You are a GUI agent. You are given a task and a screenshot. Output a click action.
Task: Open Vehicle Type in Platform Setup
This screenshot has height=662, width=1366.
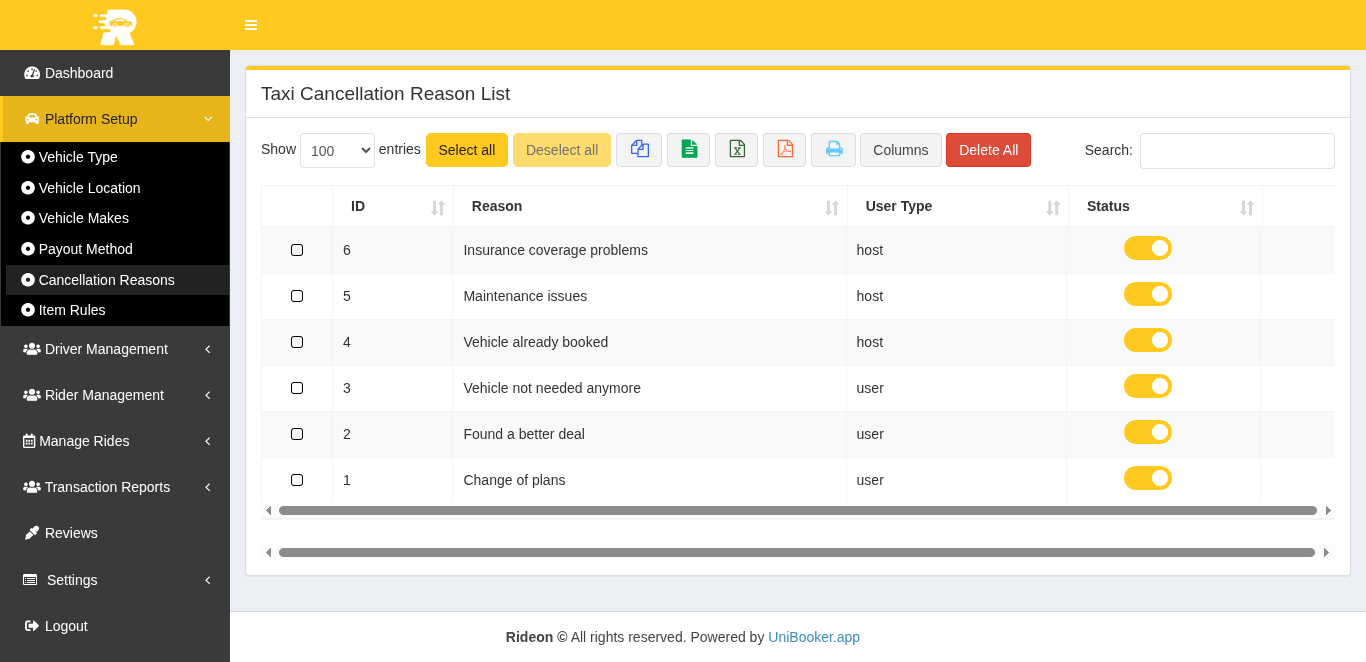[x=78, y=157]
